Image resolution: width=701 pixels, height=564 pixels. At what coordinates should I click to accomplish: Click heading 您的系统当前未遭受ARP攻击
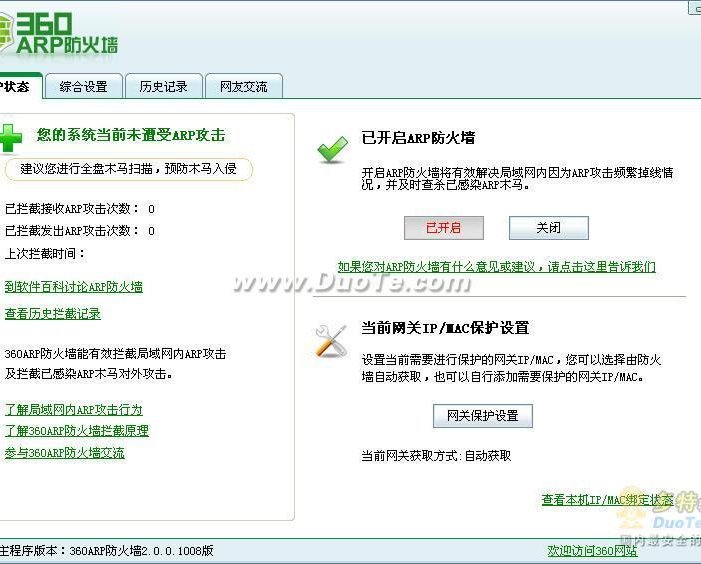coord(131,135)
